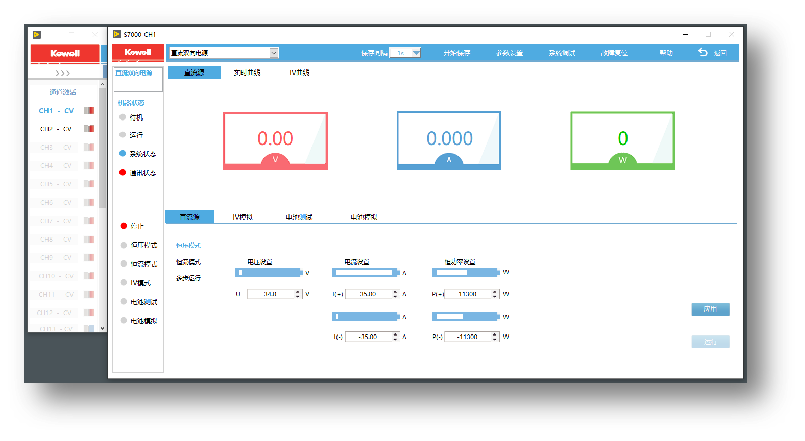Open the second tab in lower settings panel
The image size is (805, 441).
tap(242, 216)
